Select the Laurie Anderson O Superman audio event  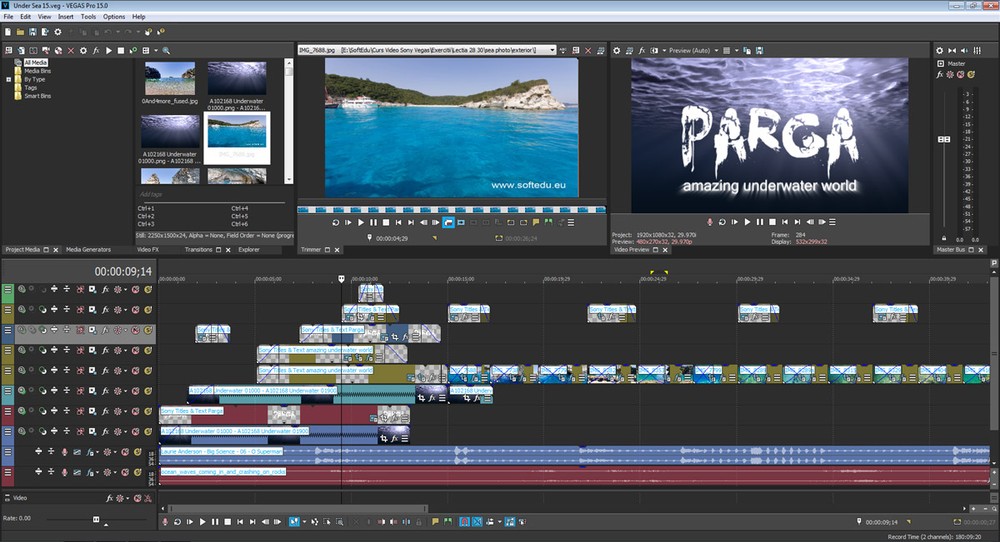574,455
